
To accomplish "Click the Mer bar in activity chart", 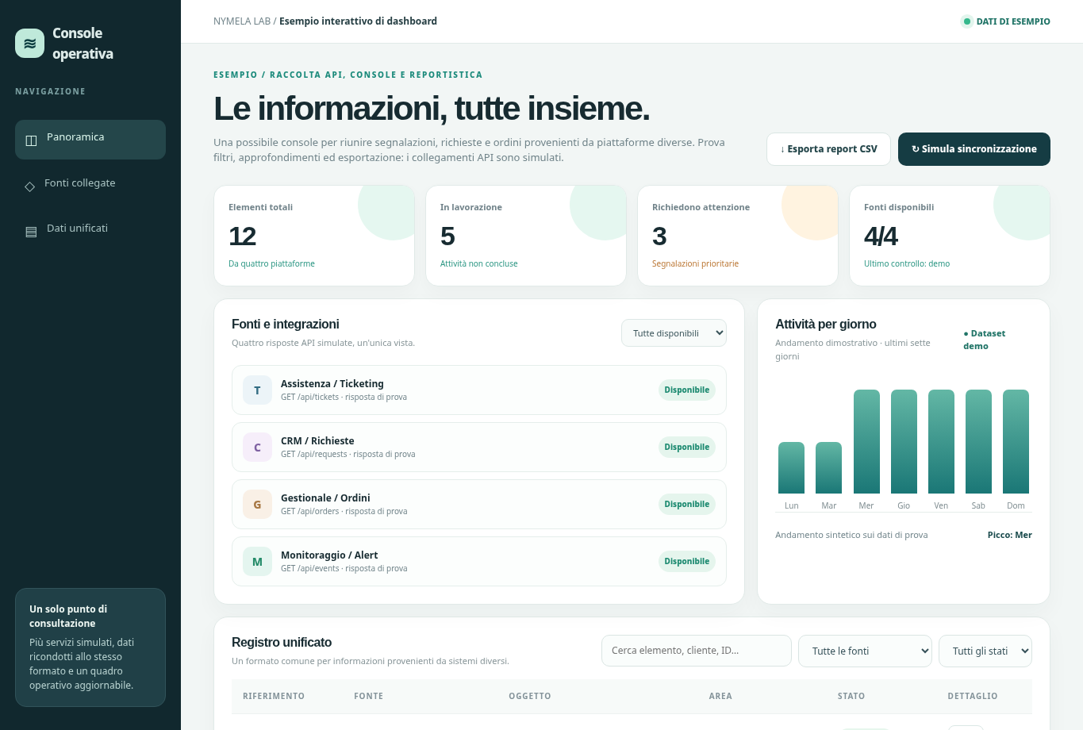I will [x=867, y=441].
